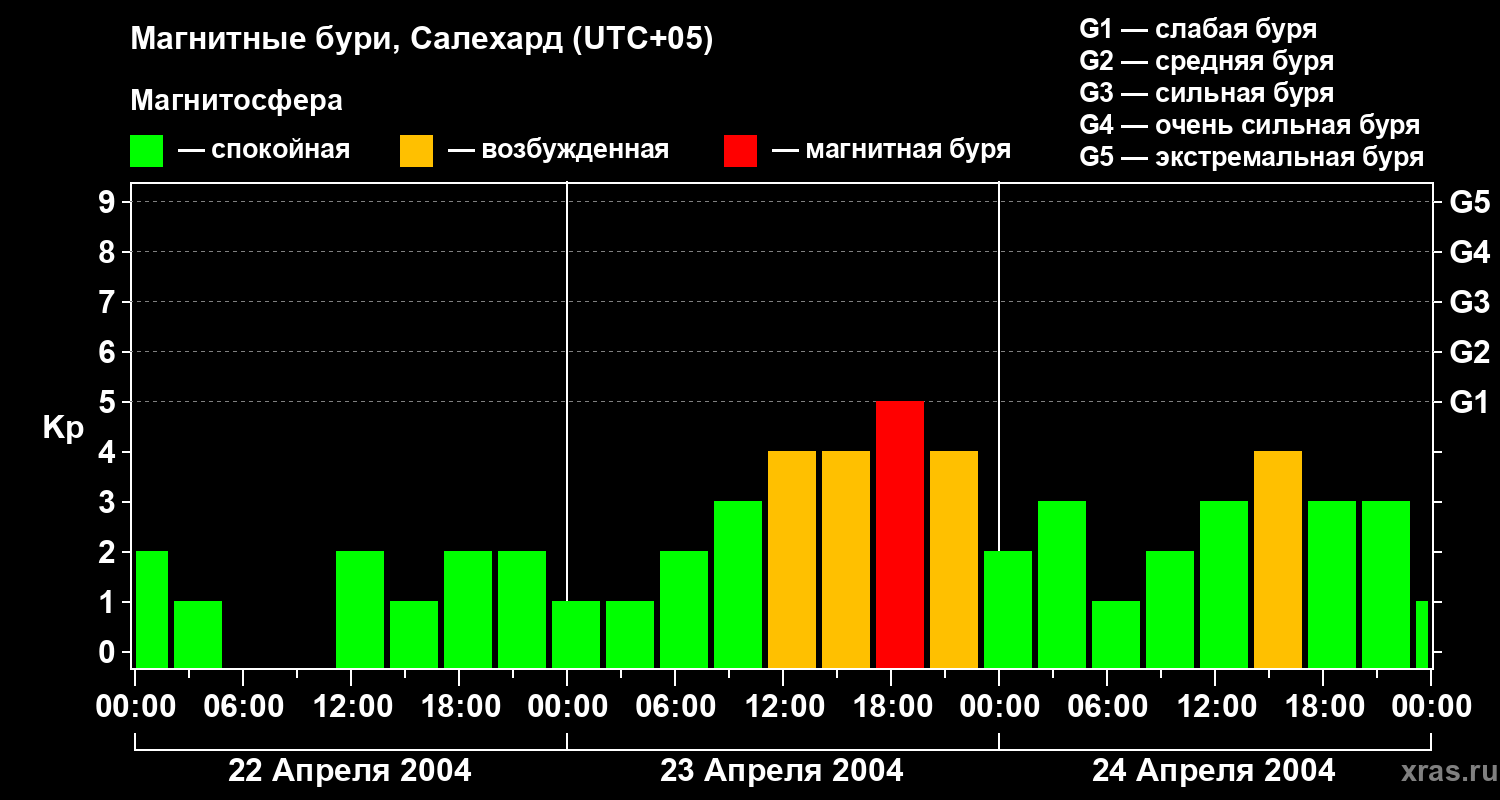
Task: Click the '06:00' time label above 22 Апреля
Action: pyautogui.click(x=244, y=707)
